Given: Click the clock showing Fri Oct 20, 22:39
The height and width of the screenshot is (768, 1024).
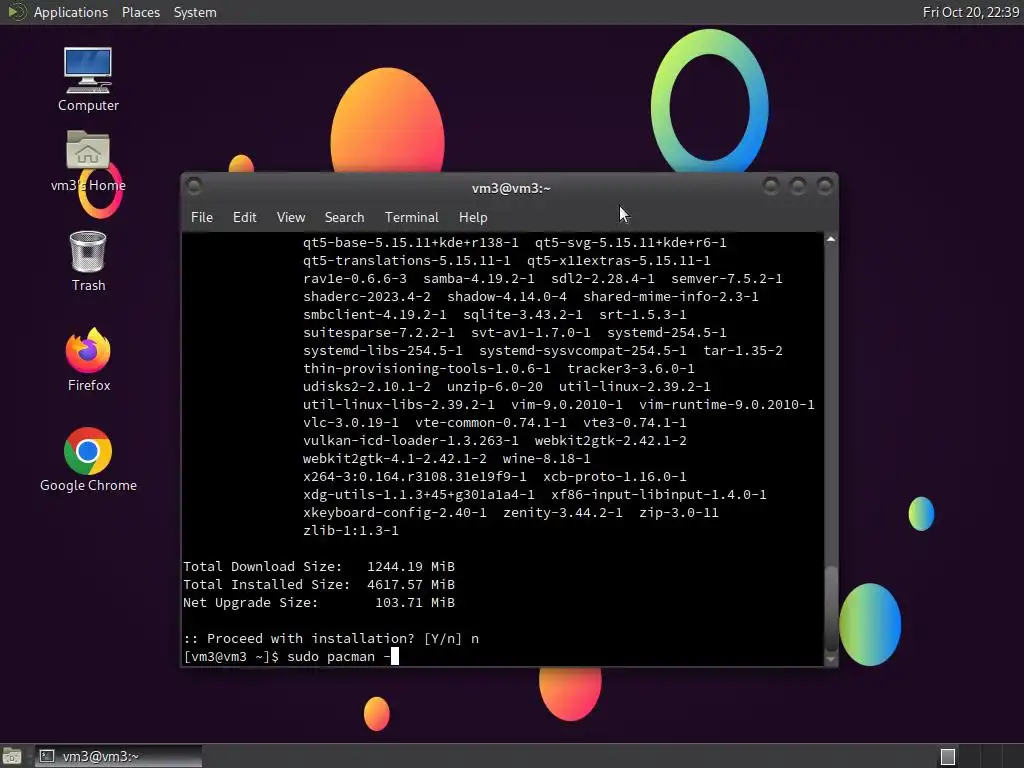Looking at the screenshot, I should [970, 12].
